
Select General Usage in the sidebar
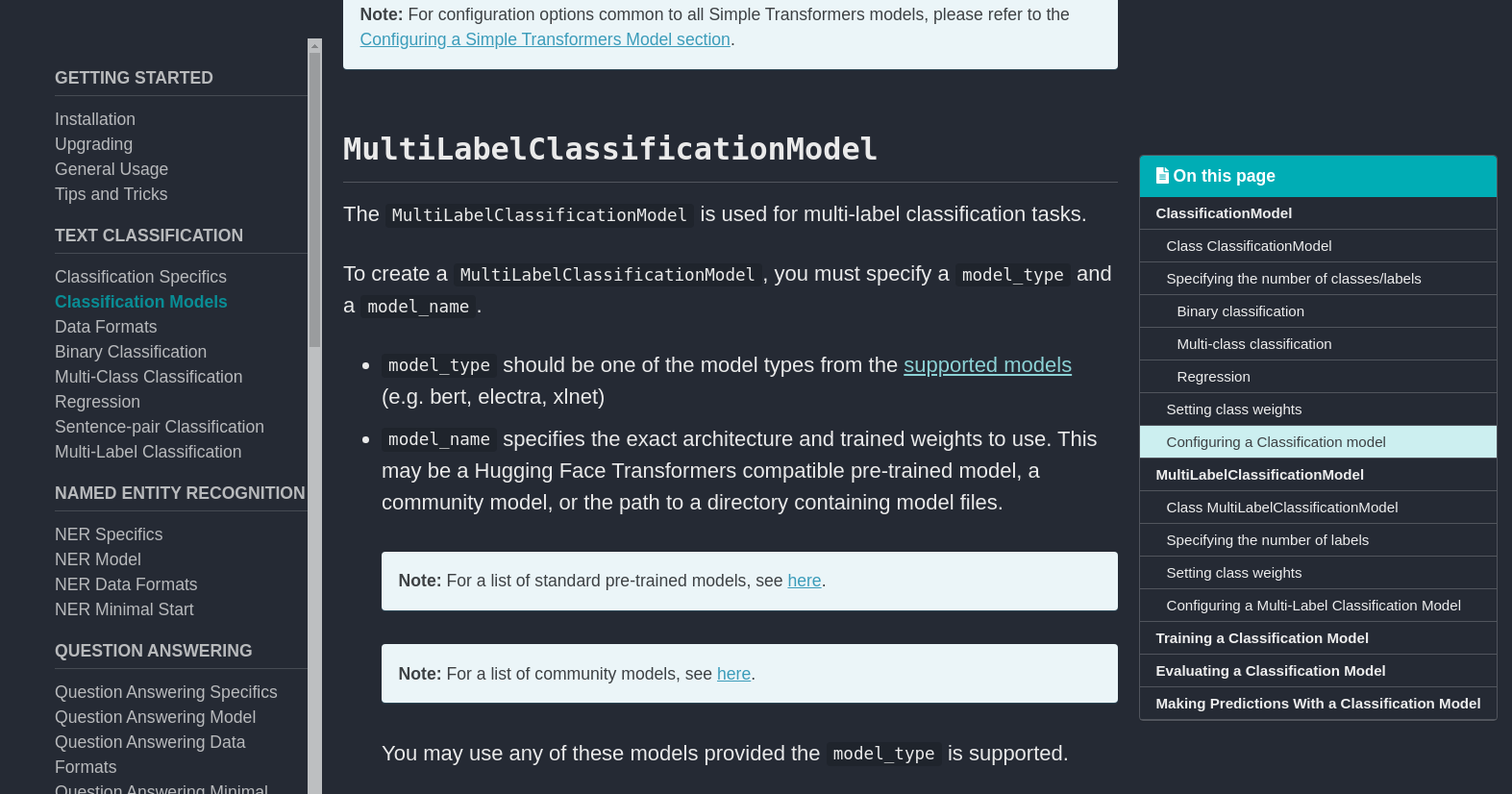coord(112,169)
